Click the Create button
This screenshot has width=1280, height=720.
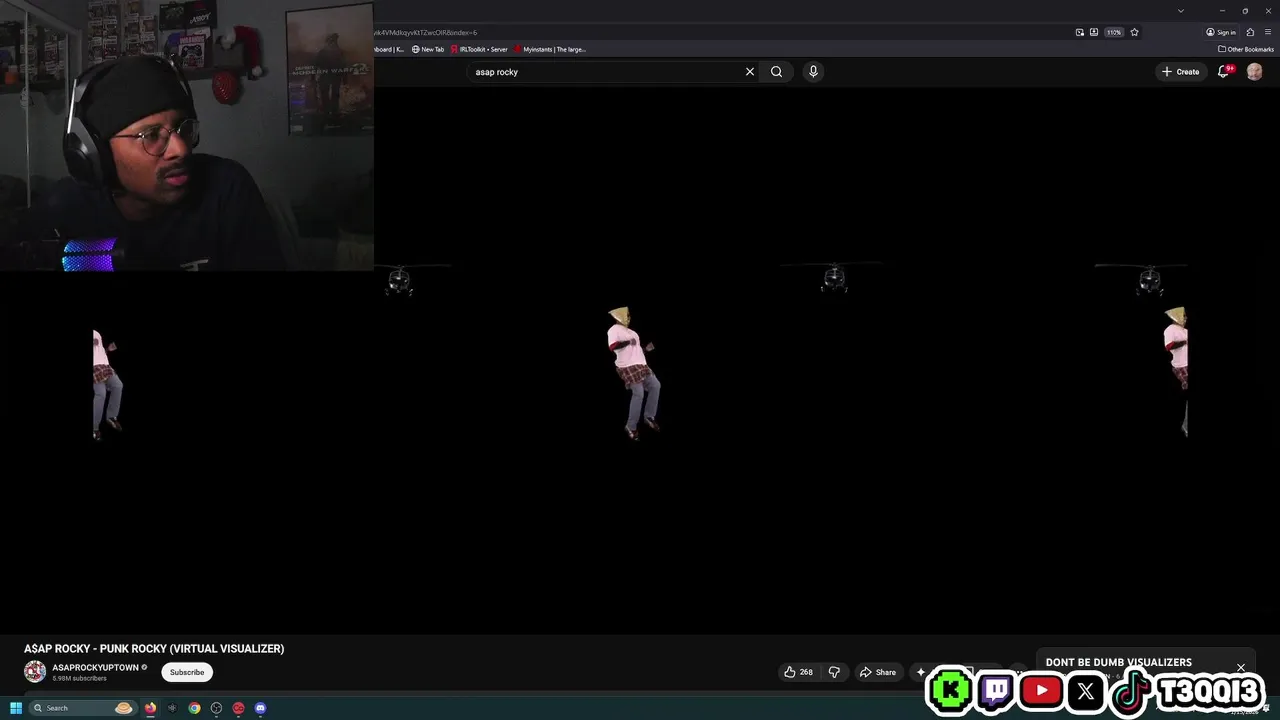1180,72
